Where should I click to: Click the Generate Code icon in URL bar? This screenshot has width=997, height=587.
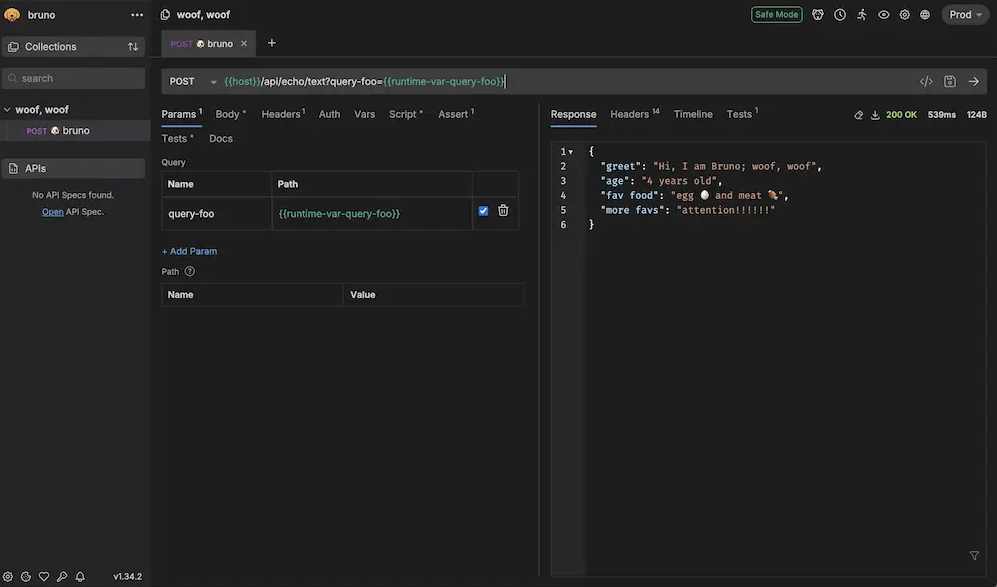926,82
